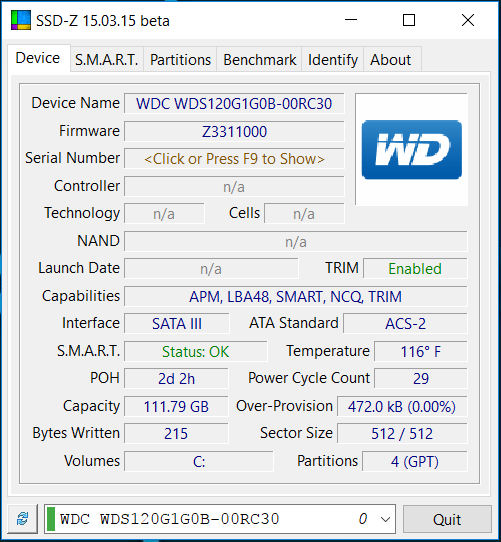501x542 pixels.
Task: Click the drive index 0 in selector
Action: (x=363, y=518)
